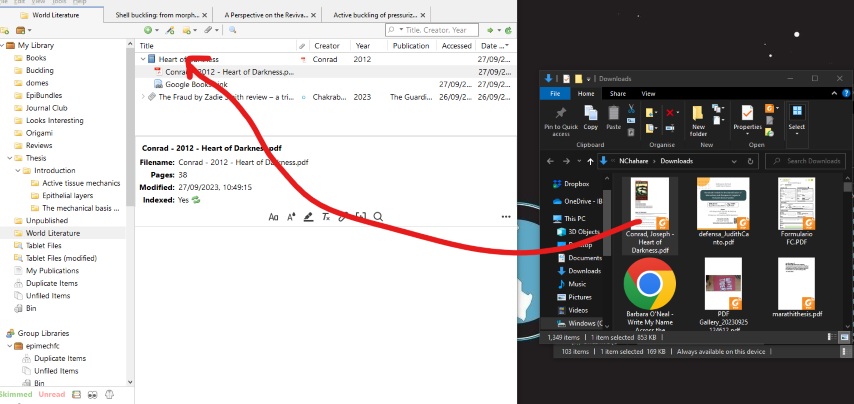
Task: Open the Share tab in File Explorer
Action: [618, 94]
